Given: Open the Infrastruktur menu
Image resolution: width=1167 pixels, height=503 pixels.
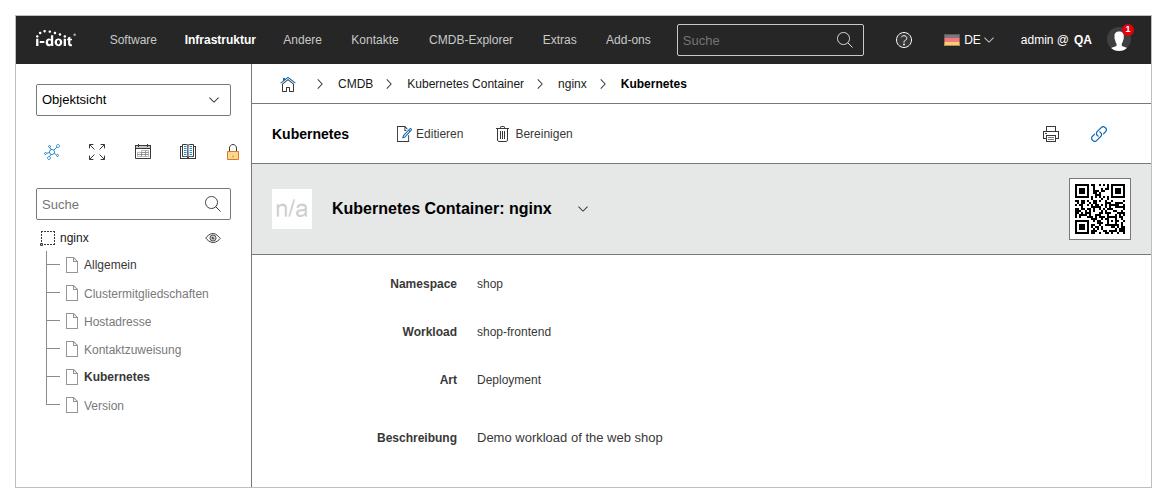Looking at the screenshot, I should [x=220, y=40].
